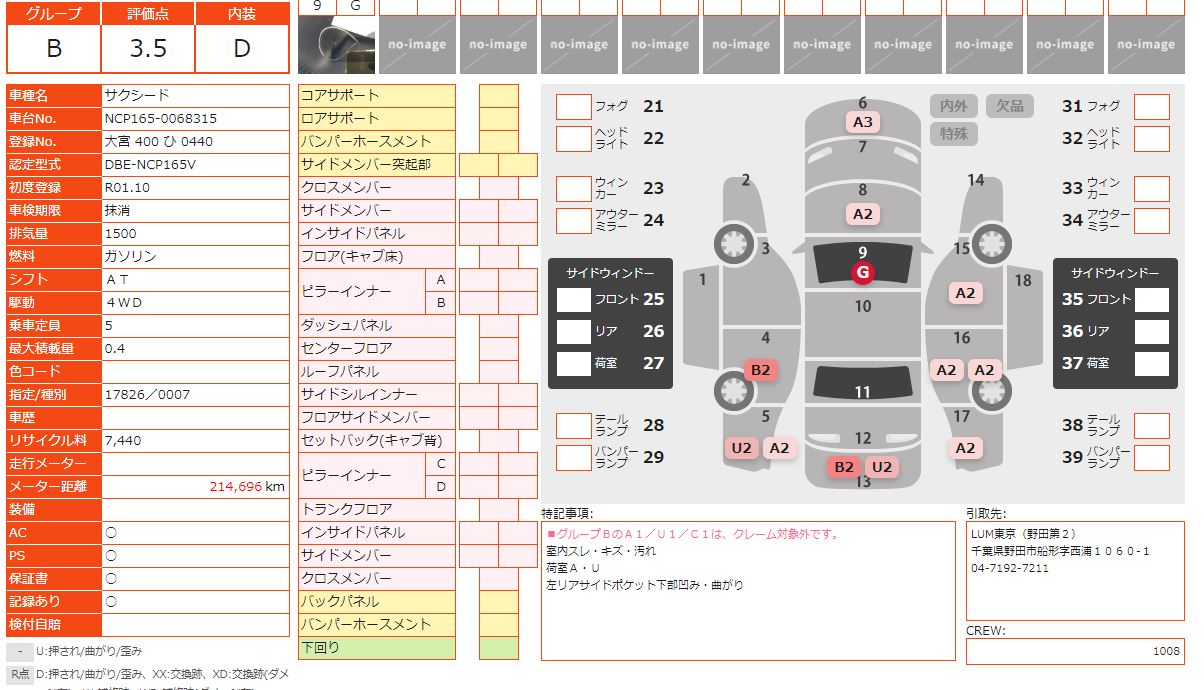
Task: Click the A2 marker near number 17
Action: click(964, 448)
